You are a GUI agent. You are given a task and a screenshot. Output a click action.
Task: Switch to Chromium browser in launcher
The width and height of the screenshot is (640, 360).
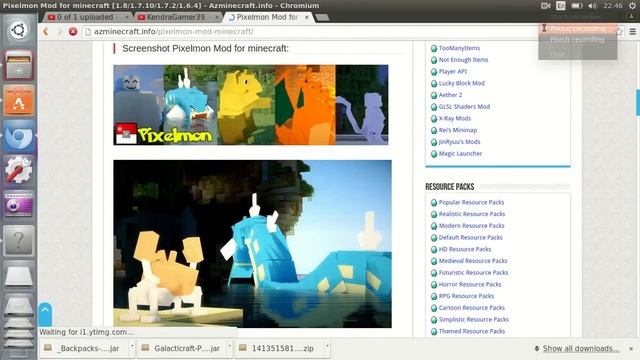tap(18, 136)
